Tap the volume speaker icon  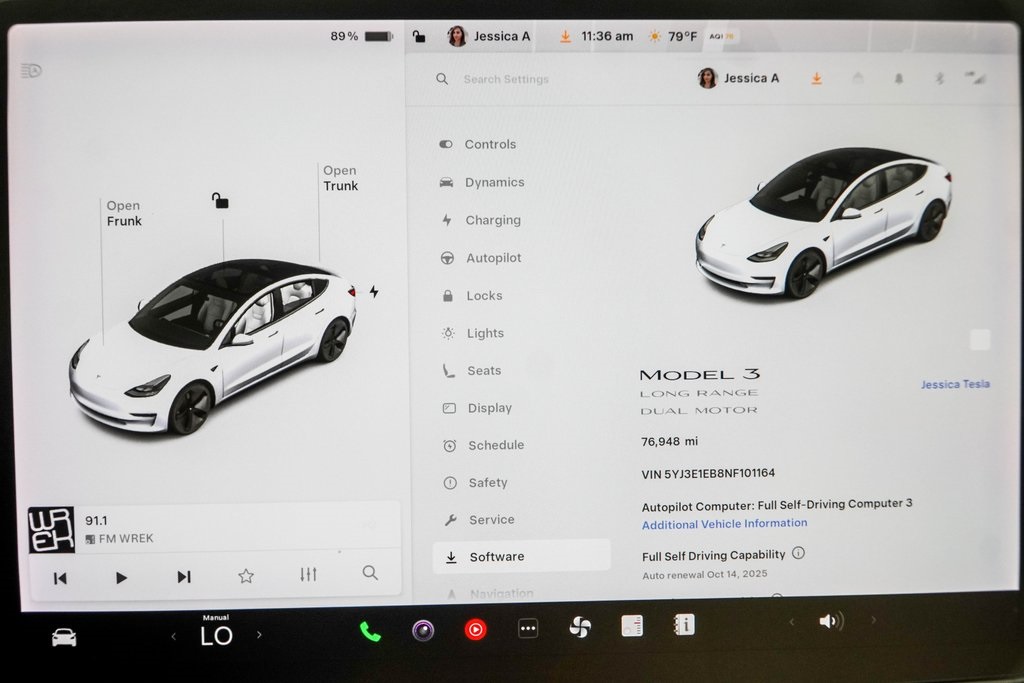point(831,621)
